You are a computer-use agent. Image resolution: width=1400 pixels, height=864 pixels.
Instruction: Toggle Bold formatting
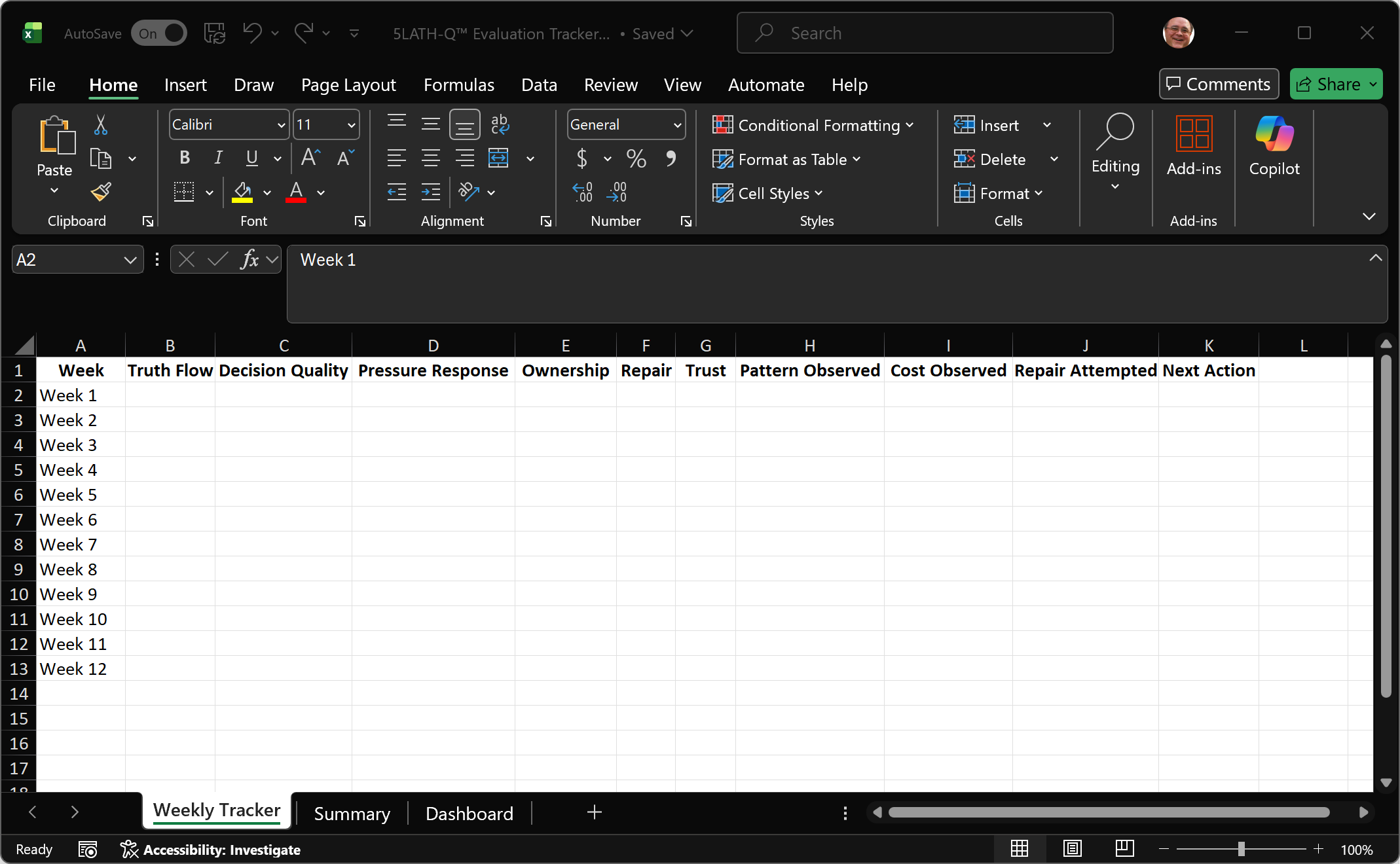(x=185, y=158)
